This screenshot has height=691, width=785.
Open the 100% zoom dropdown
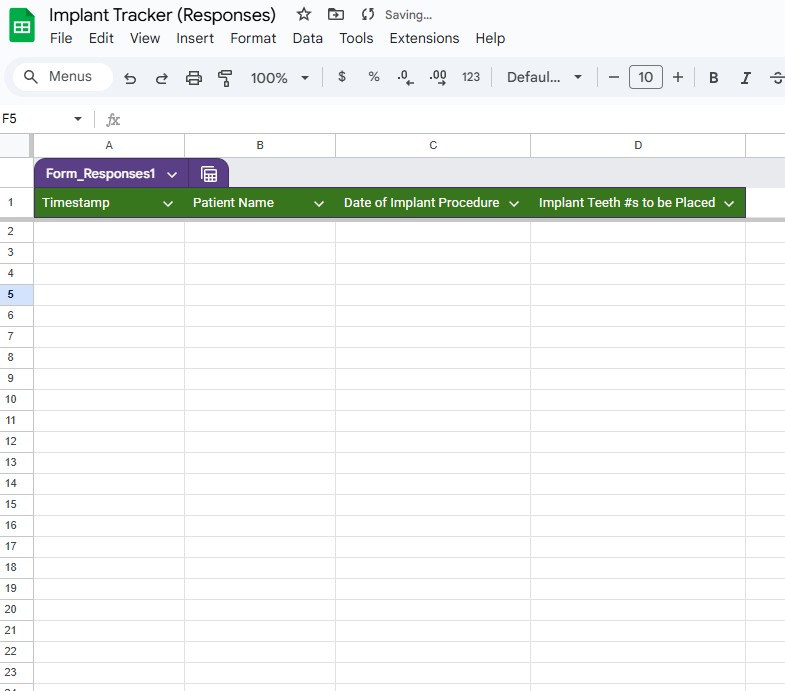280,78
